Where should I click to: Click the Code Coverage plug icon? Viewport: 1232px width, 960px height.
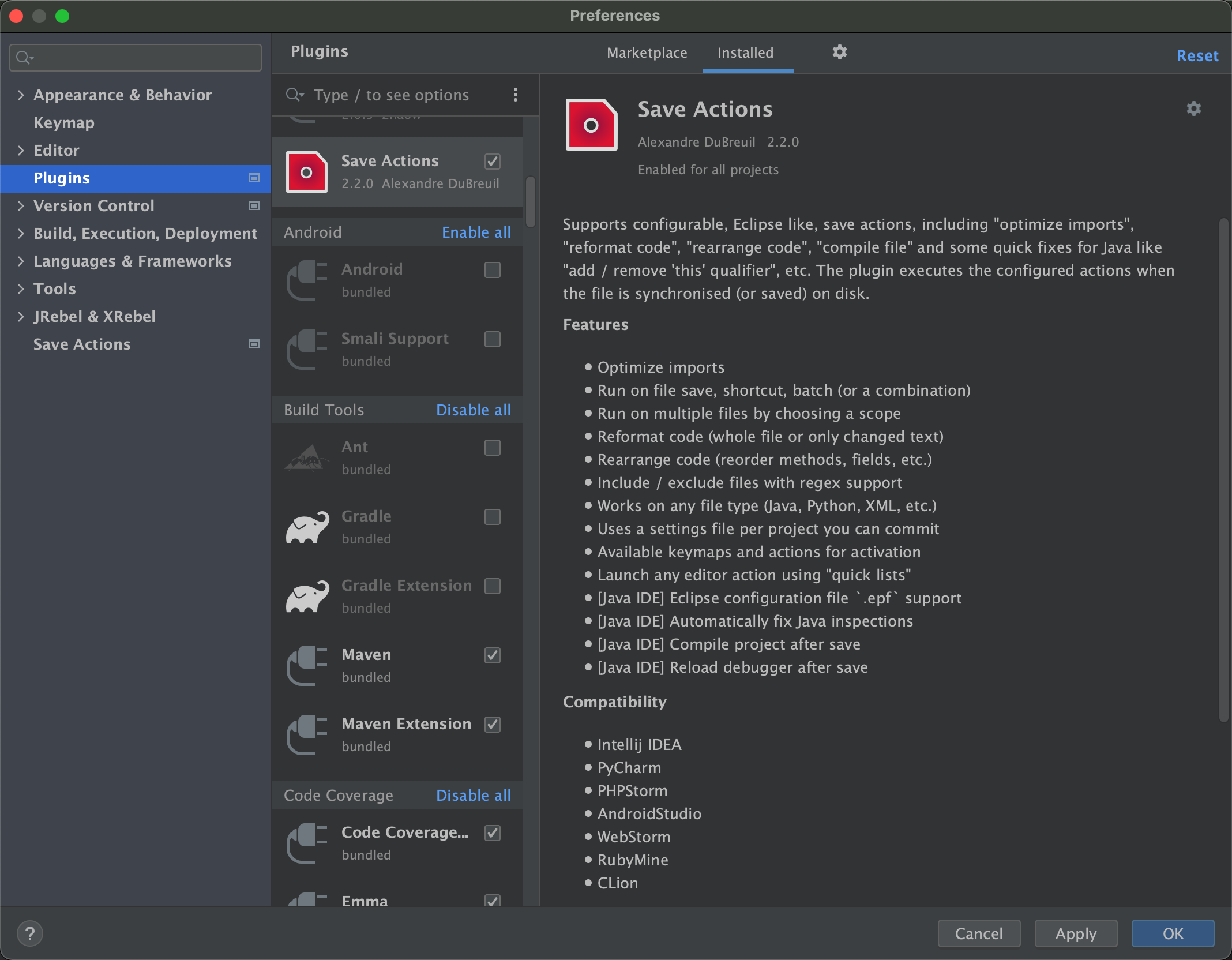click(307, 843)
